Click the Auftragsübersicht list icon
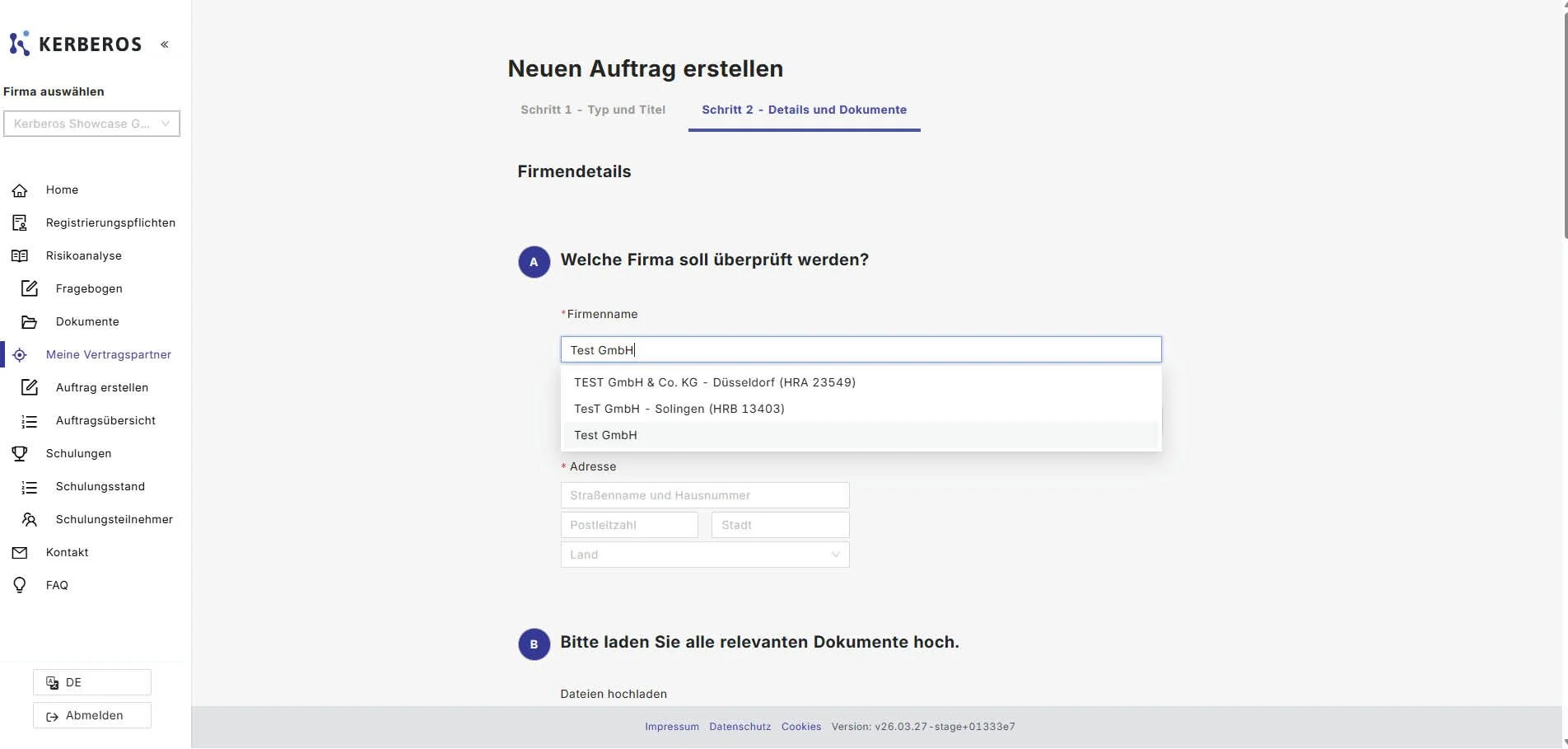 pos(30,421)
